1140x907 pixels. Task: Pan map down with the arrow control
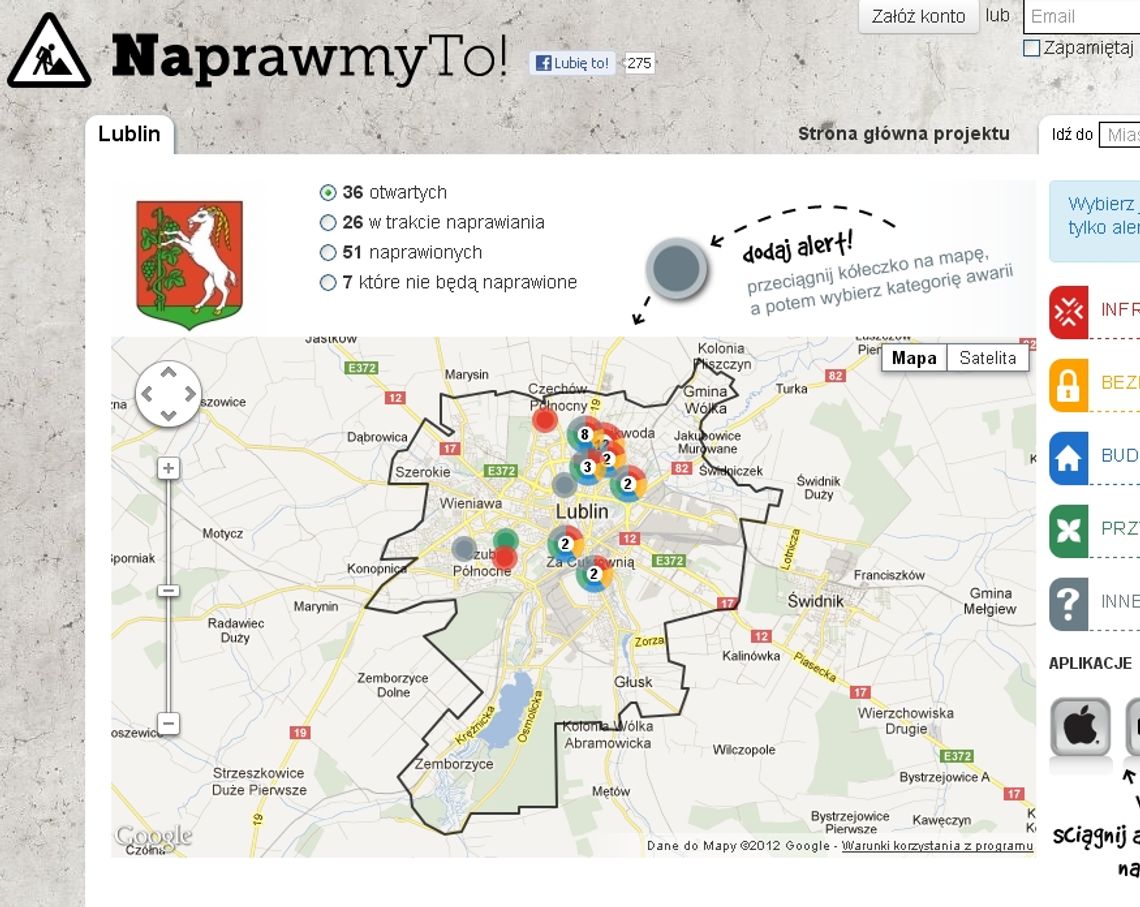pyautogui.click(x=169, y=416)
